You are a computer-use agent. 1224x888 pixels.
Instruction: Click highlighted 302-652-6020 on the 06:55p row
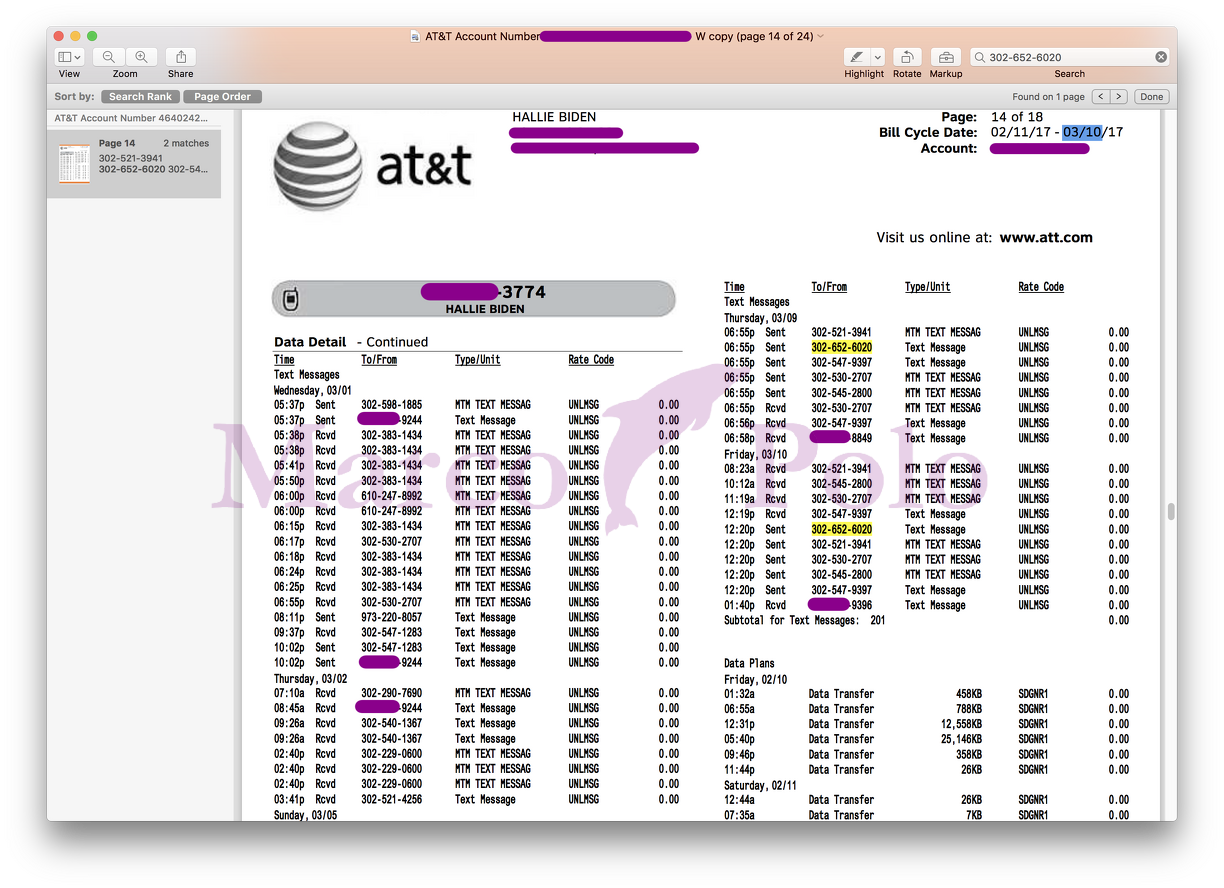pos(841,347)
